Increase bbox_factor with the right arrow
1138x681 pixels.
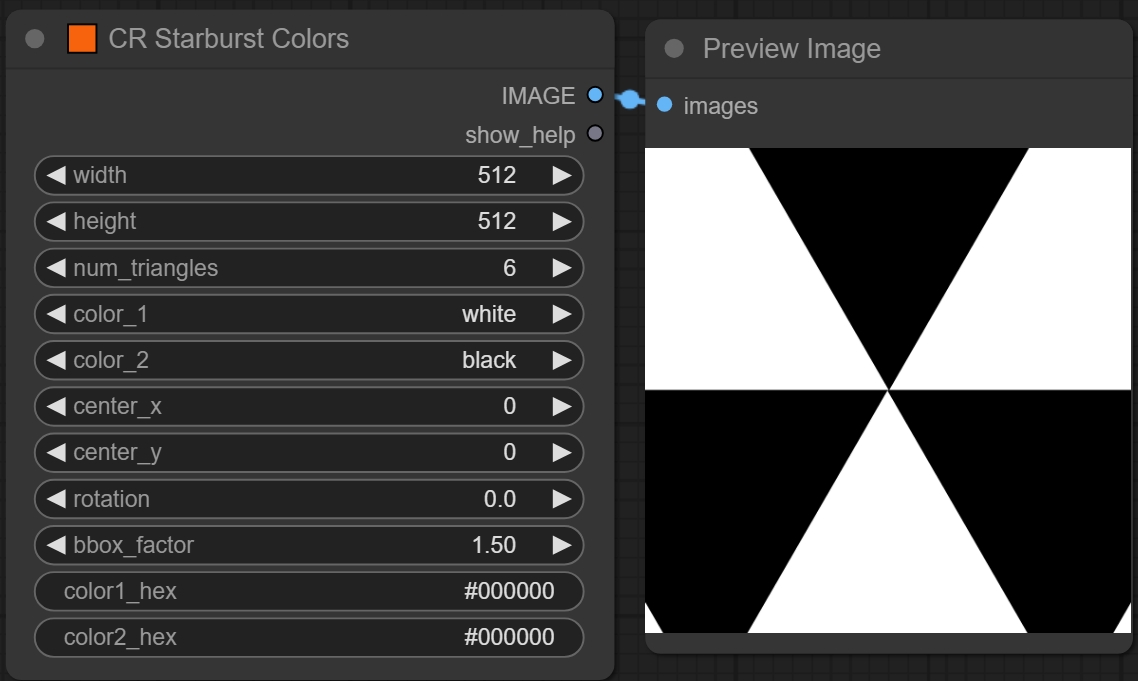point(561,545)
